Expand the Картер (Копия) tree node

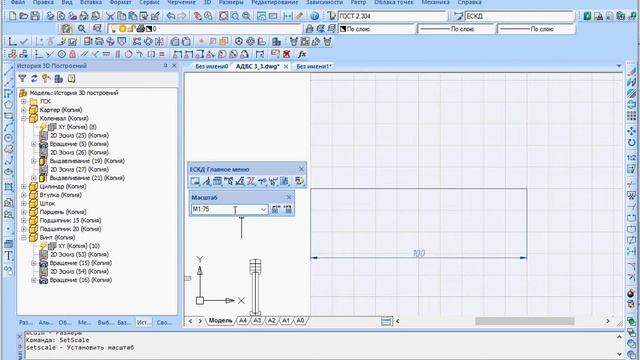click(x=24, y=110)
